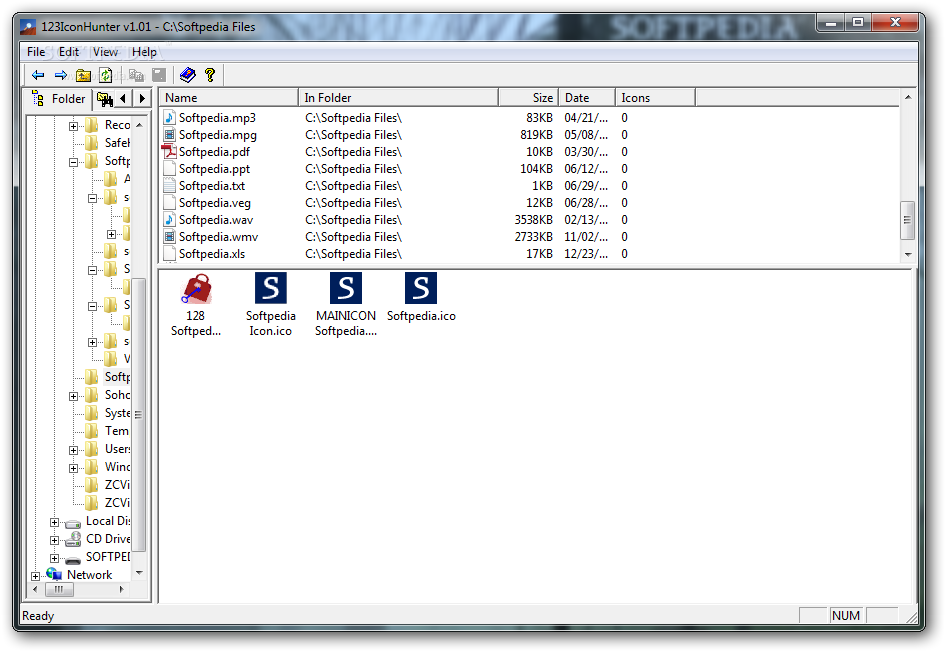This screenshot has height=652, width=946.
Task: Click the left tab-scroll arrow beside Folder tab
Action: 123,98
